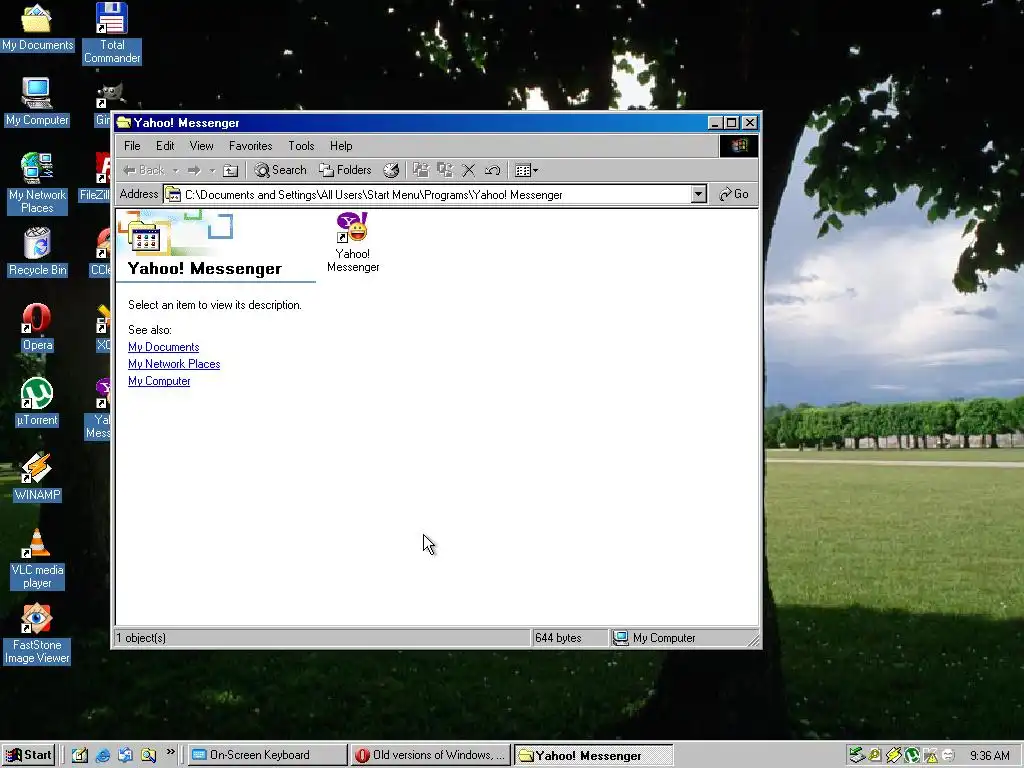
Task: Open the Help menu
Action: (341, 146)
